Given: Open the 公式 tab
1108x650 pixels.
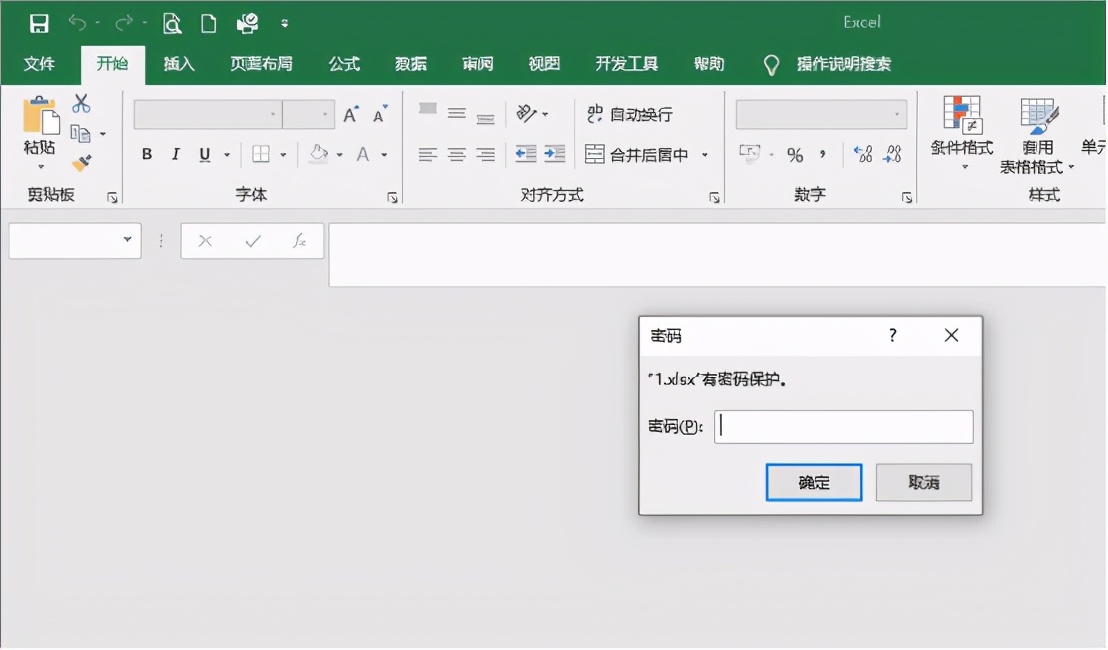Looking at the screenshot, I should [x=344, y=64].
